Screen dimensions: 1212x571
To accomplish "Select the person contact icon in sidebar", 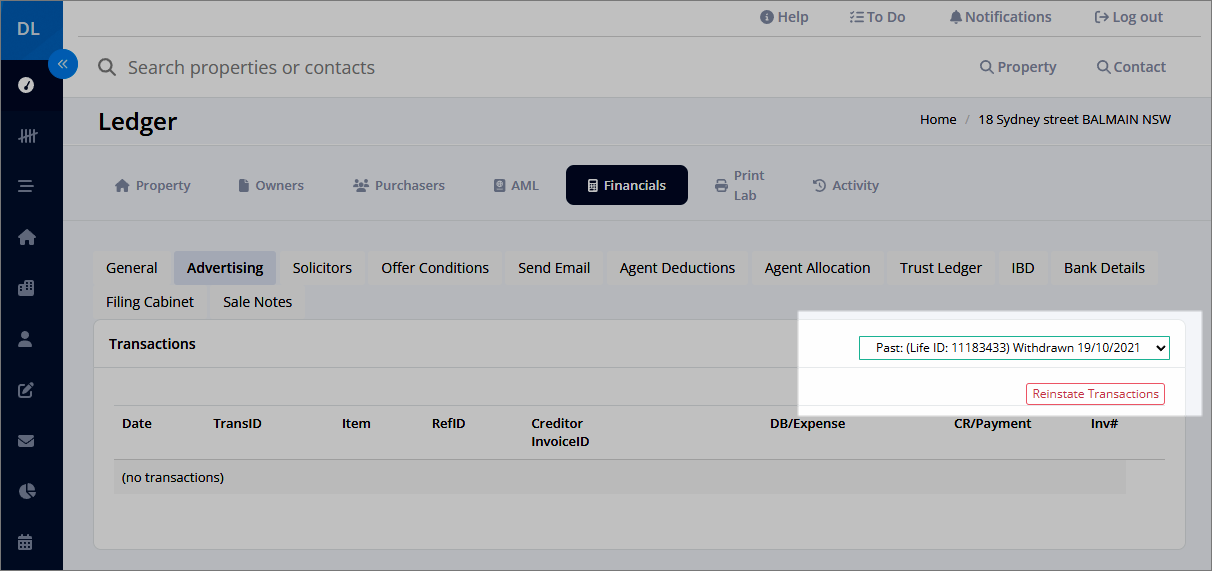I will (27, 339).
